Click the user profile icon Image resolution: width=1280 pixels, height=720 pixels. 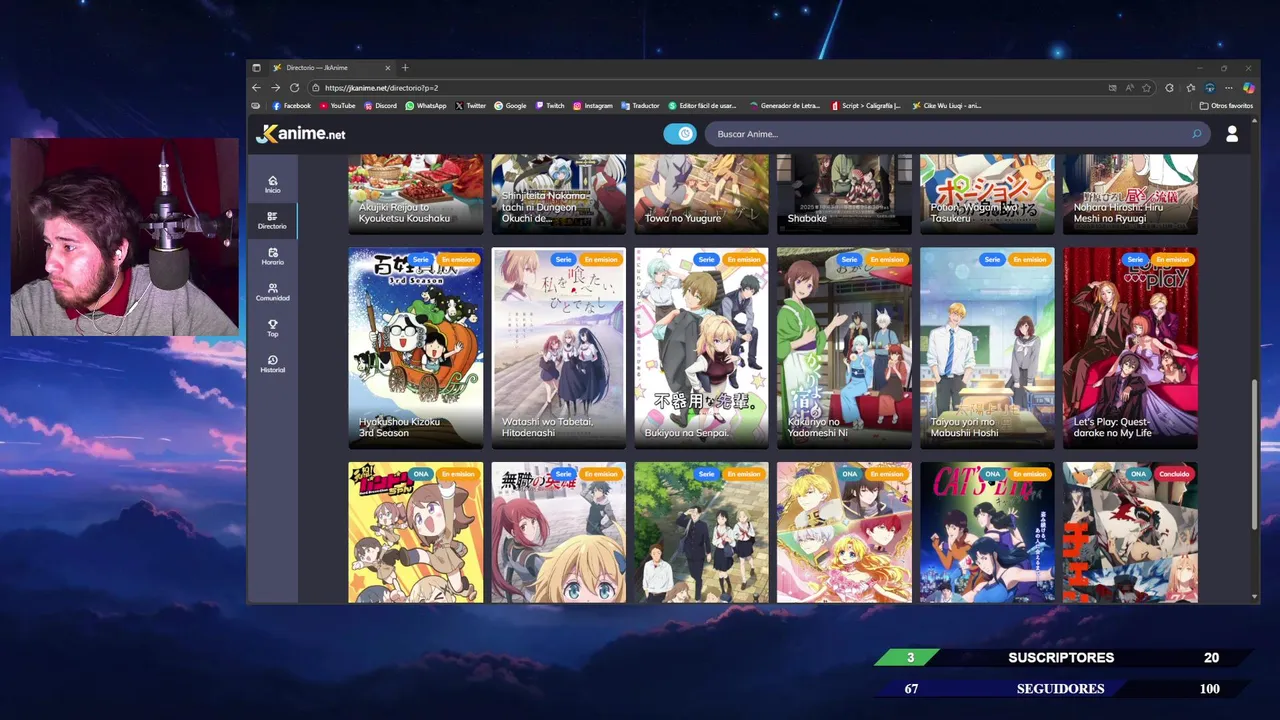tap(1232, 134)
